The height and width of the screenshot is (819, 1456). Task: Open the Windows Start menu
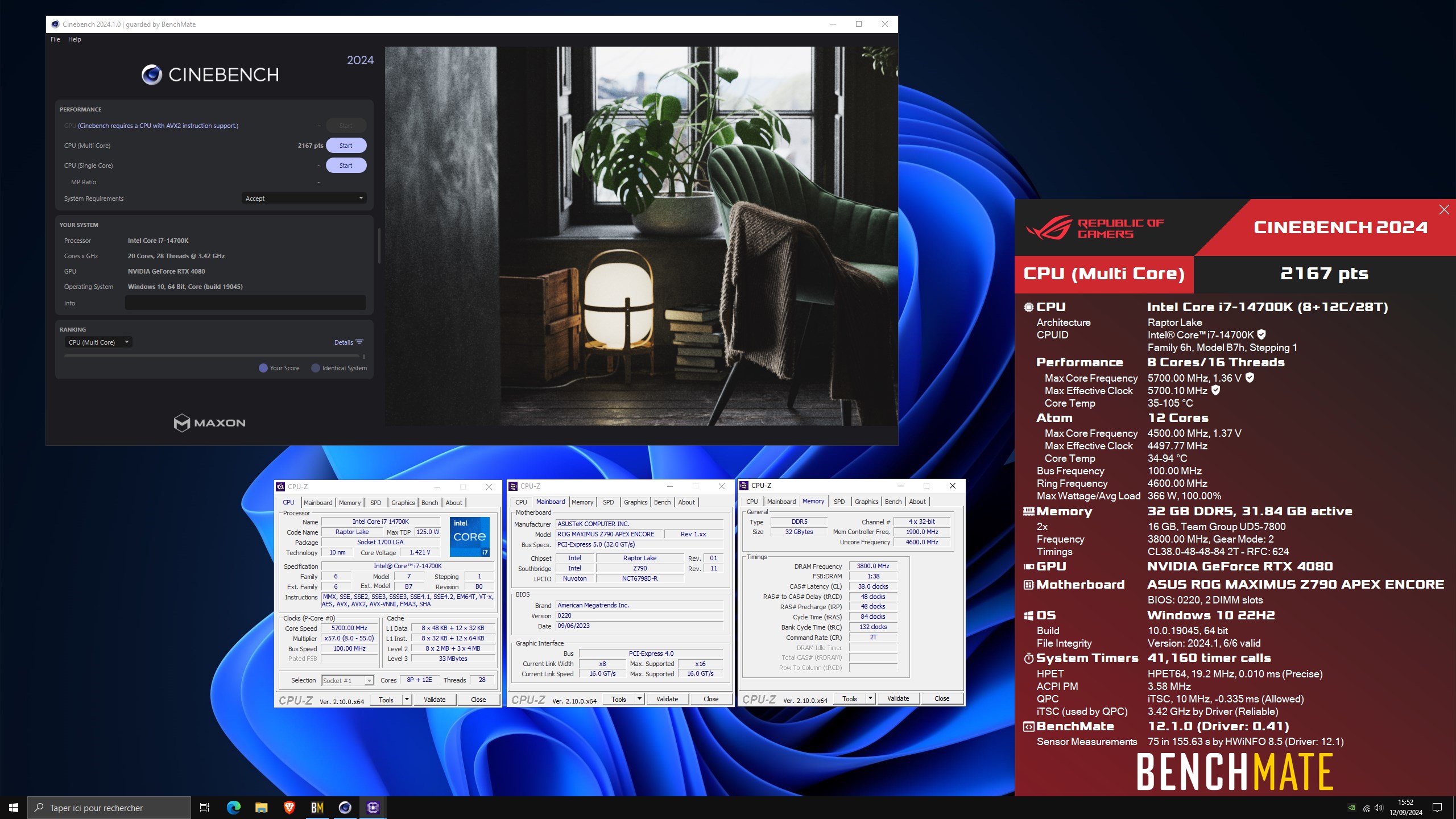(x=14, y=808)
